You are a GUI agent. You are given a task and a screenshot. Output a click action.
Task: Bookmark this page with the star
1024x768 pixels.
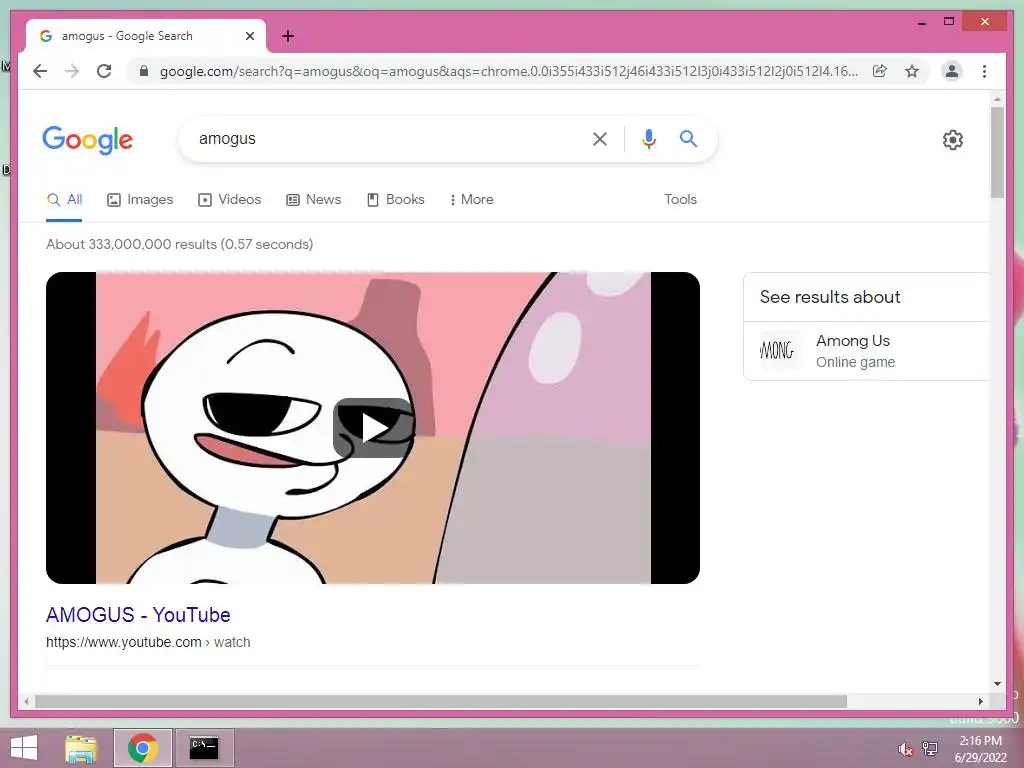pos(912,71)
